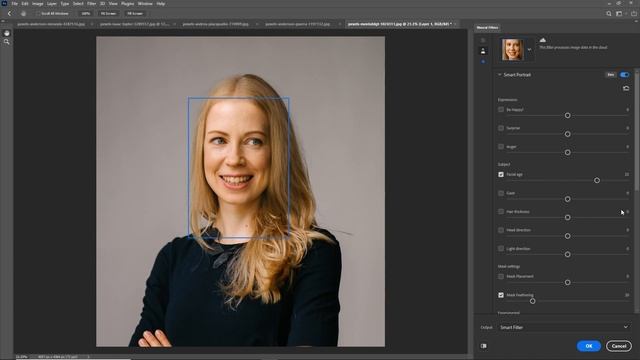
Task: Open the Select menu
Action: pyautogui.click(x=78, y=4)
